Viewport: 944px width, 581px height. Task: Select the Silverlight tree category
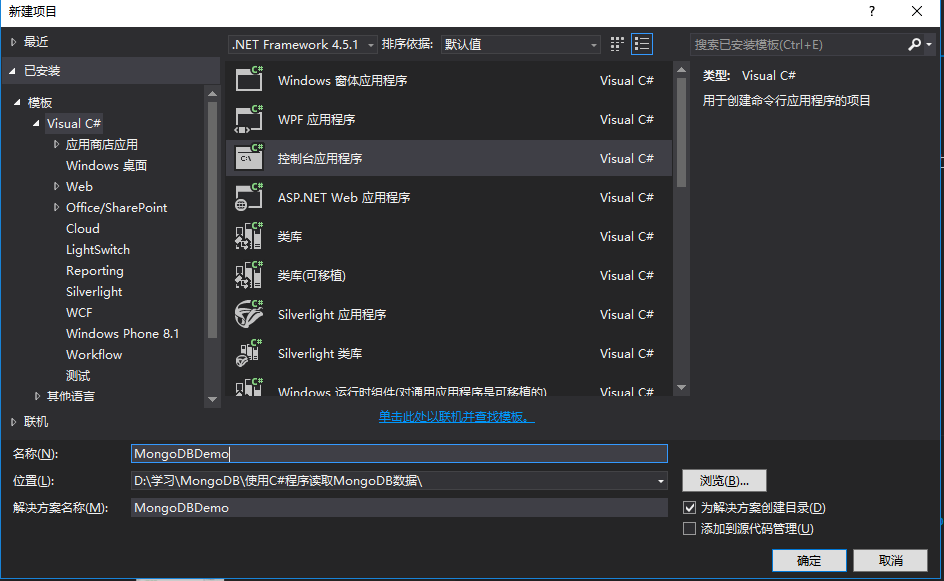click(x=94, y=292)
